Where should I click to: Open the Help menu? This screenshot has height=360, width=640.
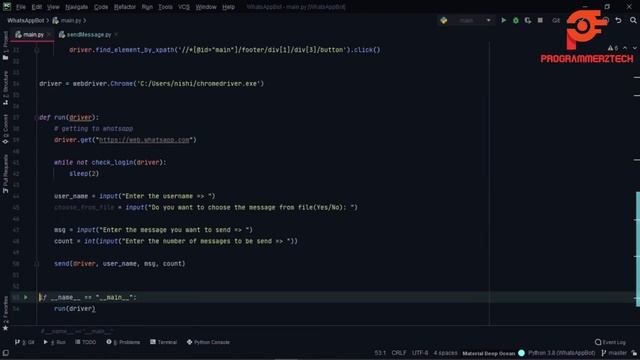point(228,7)
